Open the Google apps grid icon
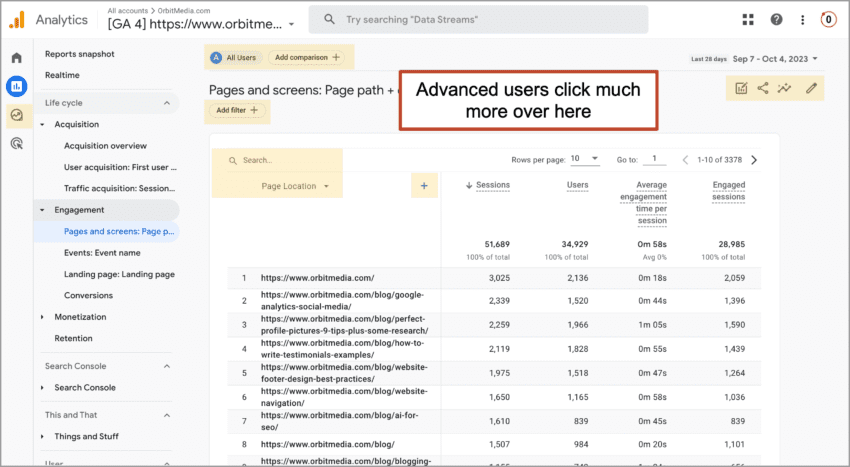850x467 pixels. (748, 20)
